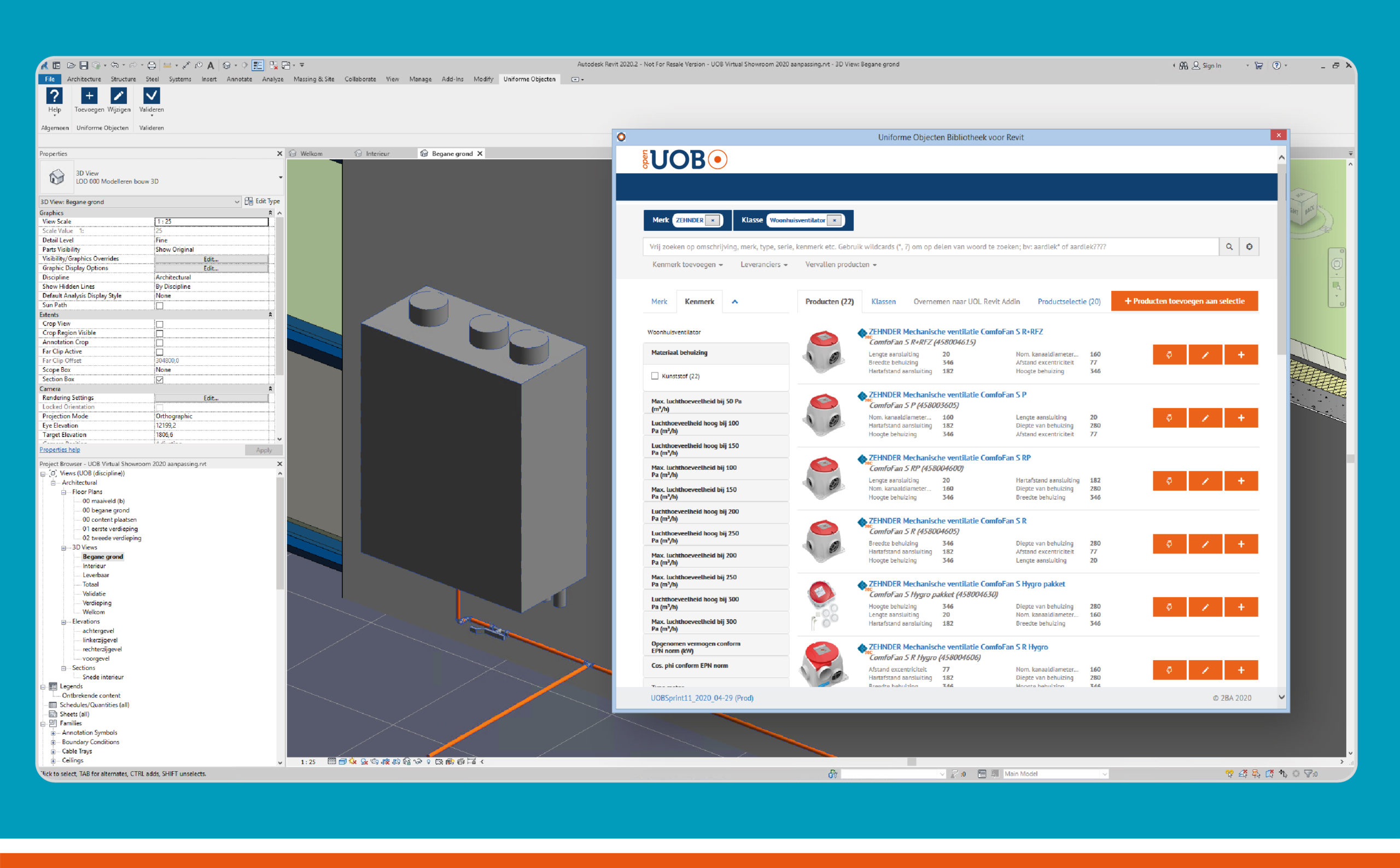
Task: Collapse the filter panel with the up chevron
Action: click(735, 301)
